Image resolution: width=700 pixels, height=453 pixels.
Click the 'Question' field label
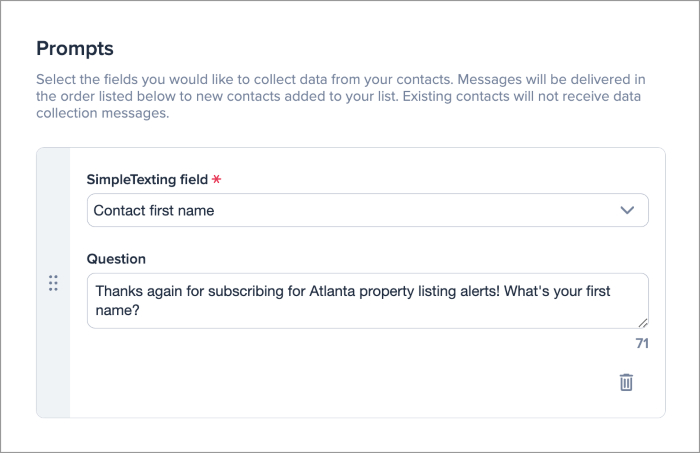[116, 259]
